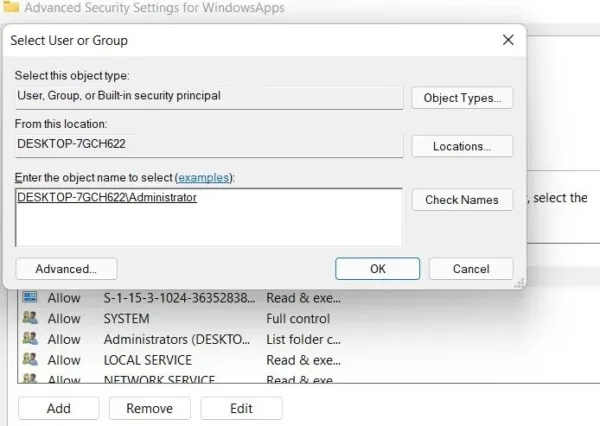Click the Full control access cell

[x=298, y=318]
